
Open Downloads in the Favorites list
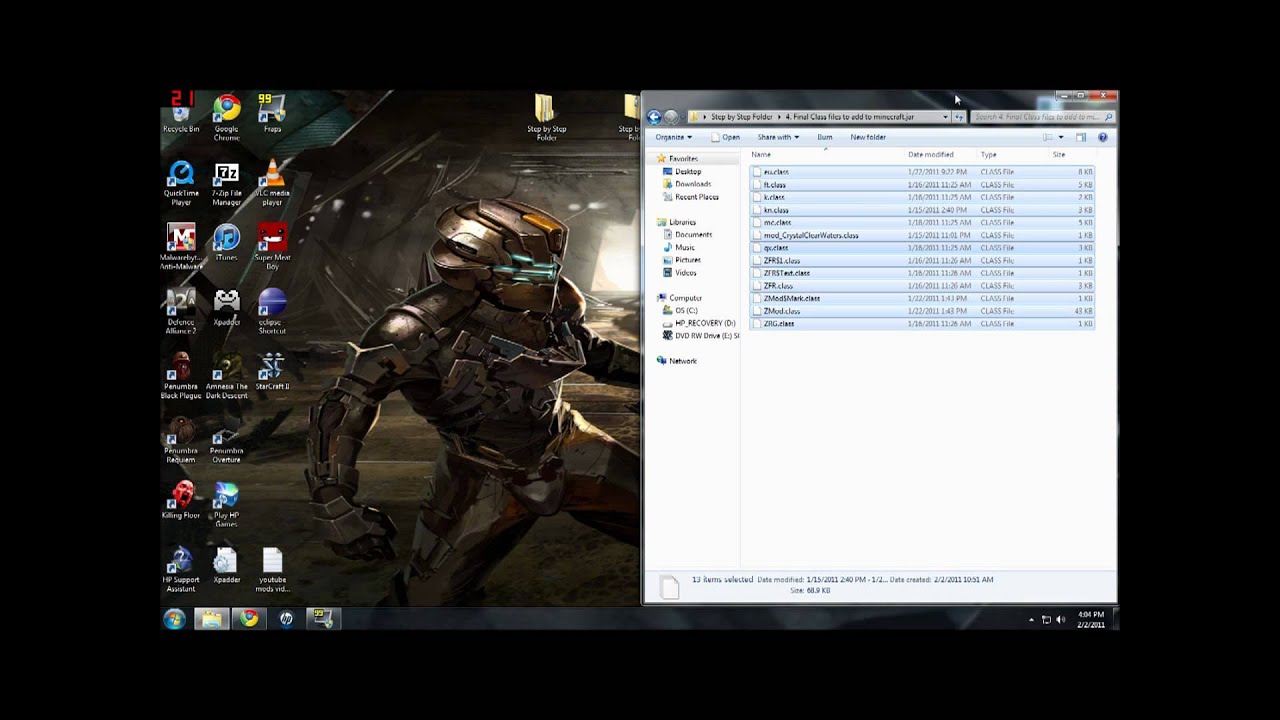tap(687, 184)
